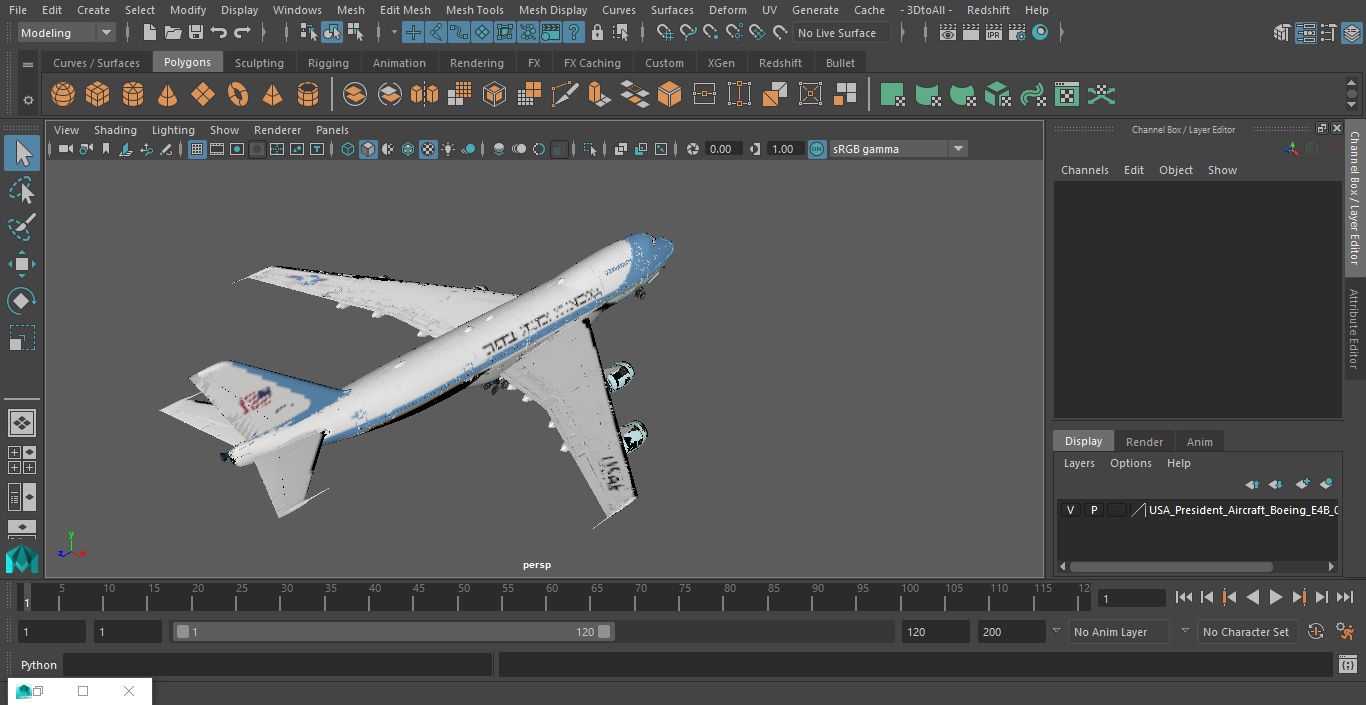Toggle wireframe shading in viewport
The width and height of the screenshot is (1366, 705).
[348, 149]
